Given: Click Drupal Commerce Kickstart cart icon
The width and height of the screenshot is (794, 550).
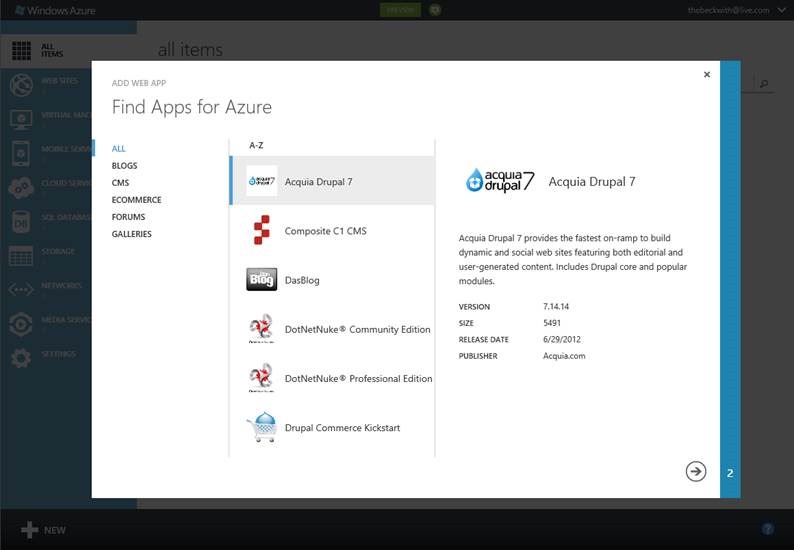Looking at the screenshot, I should [262, 427].
